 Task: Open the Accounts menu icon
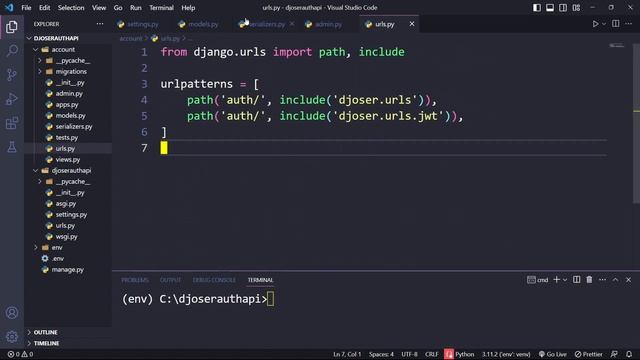12,313
